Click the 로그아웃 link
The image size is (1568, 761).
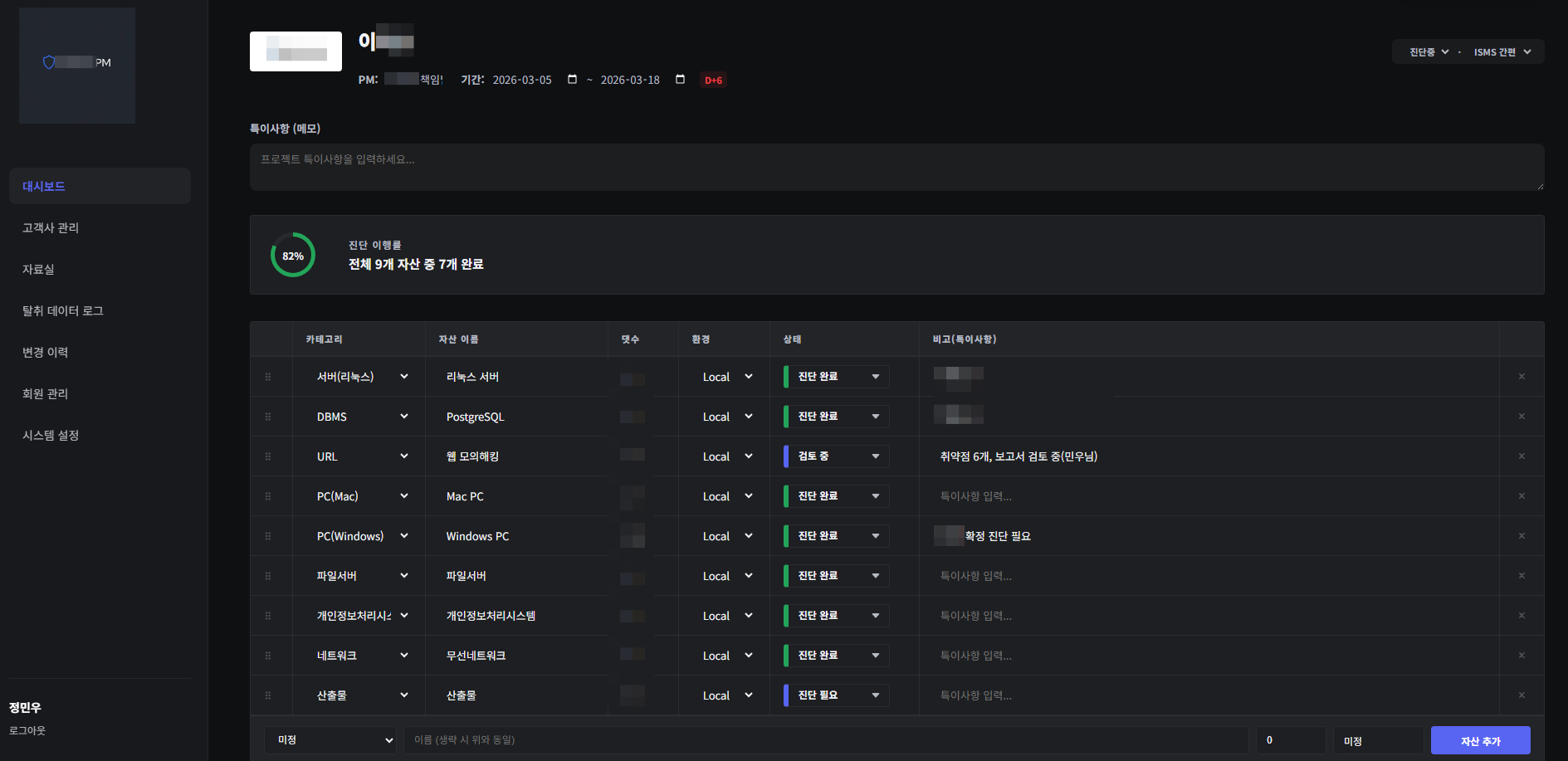[27, 730]
